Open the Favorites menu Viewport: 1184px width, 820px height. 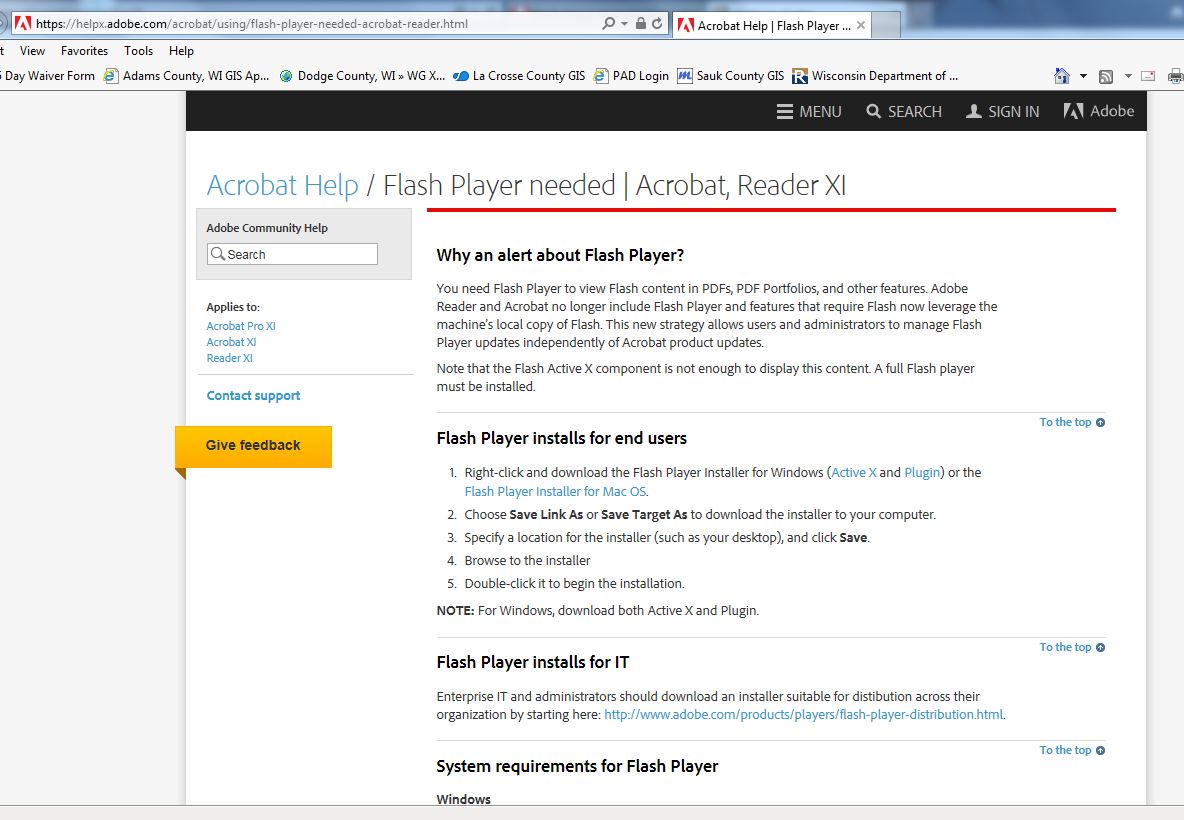[84, 50]
